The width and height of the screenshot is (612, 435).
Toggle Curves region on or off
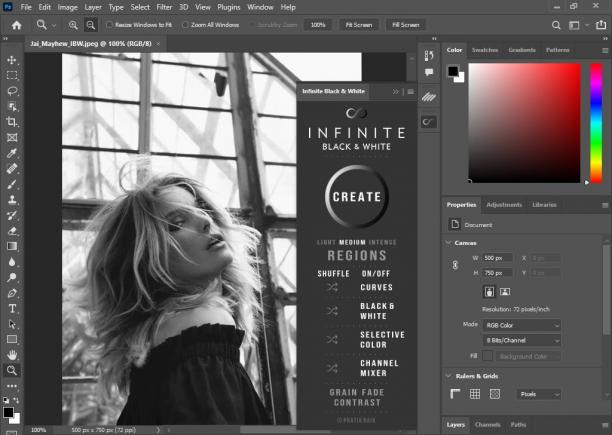pyautogui.click(x=376, y=288)
